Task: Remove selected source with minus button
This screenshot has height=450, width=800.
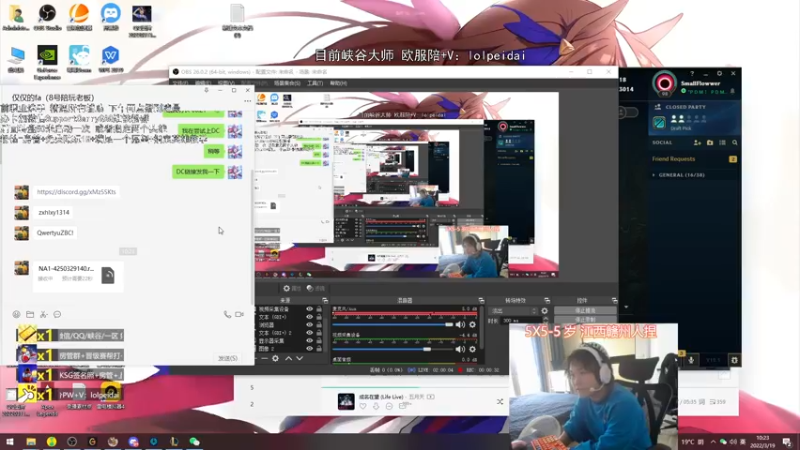Action: (x=264, y=359)
